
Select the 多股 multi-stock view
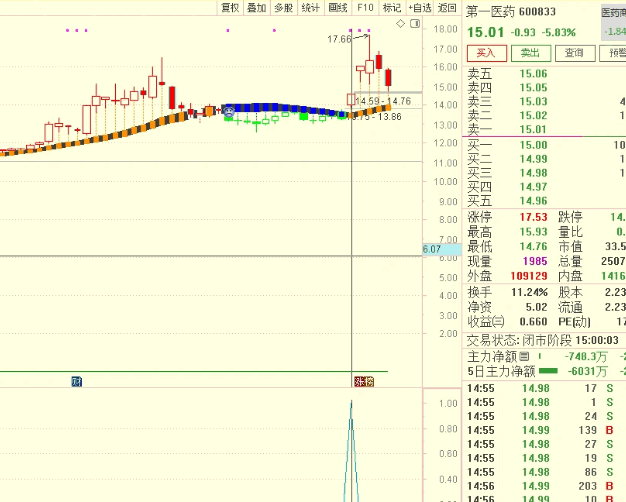pyautogui.click(x=284, y=8)
